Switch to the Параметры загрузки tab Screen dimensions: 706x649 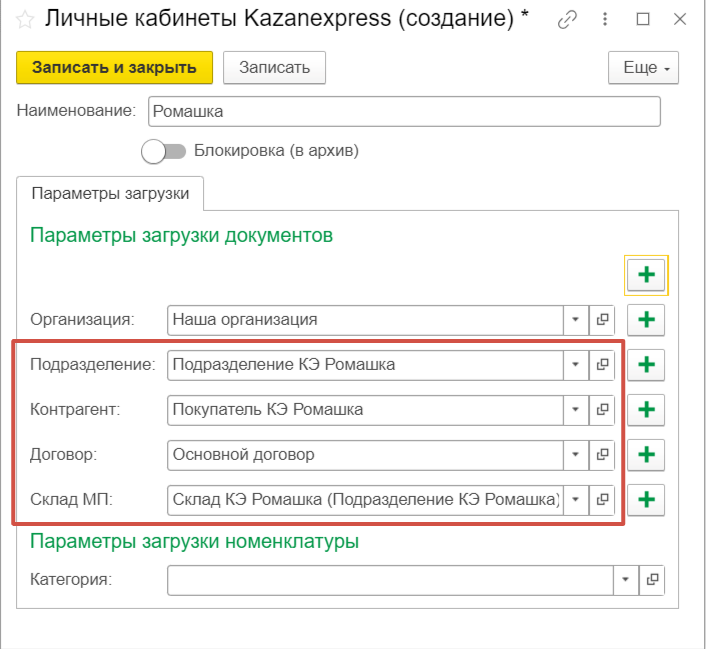click(110, 193)
